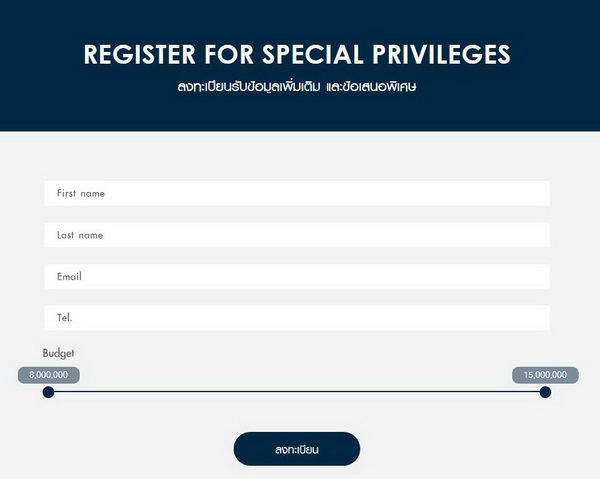Click the middle of the budget slider track
Viewport: 600px width, 479px height.
click(x=297, y=392)
